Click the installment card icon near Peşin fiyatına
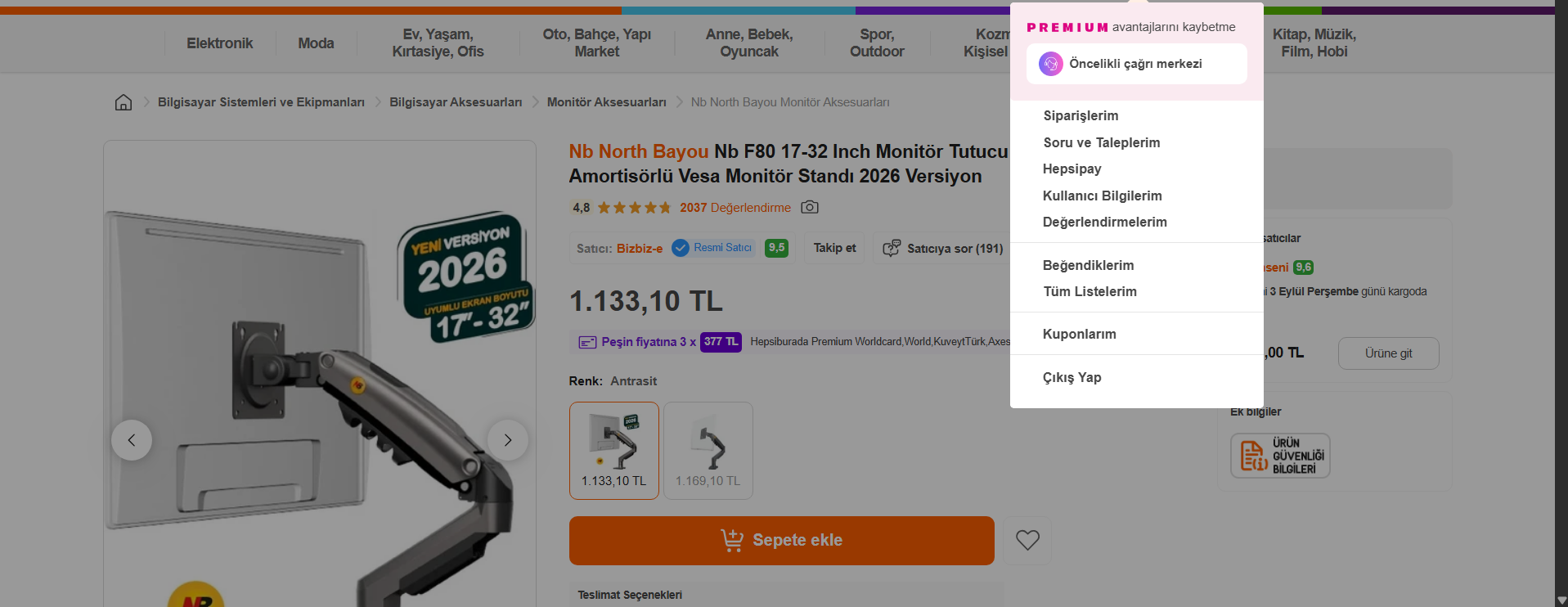The width and height of the screenshot is (1568, 607). coord(587,342)
